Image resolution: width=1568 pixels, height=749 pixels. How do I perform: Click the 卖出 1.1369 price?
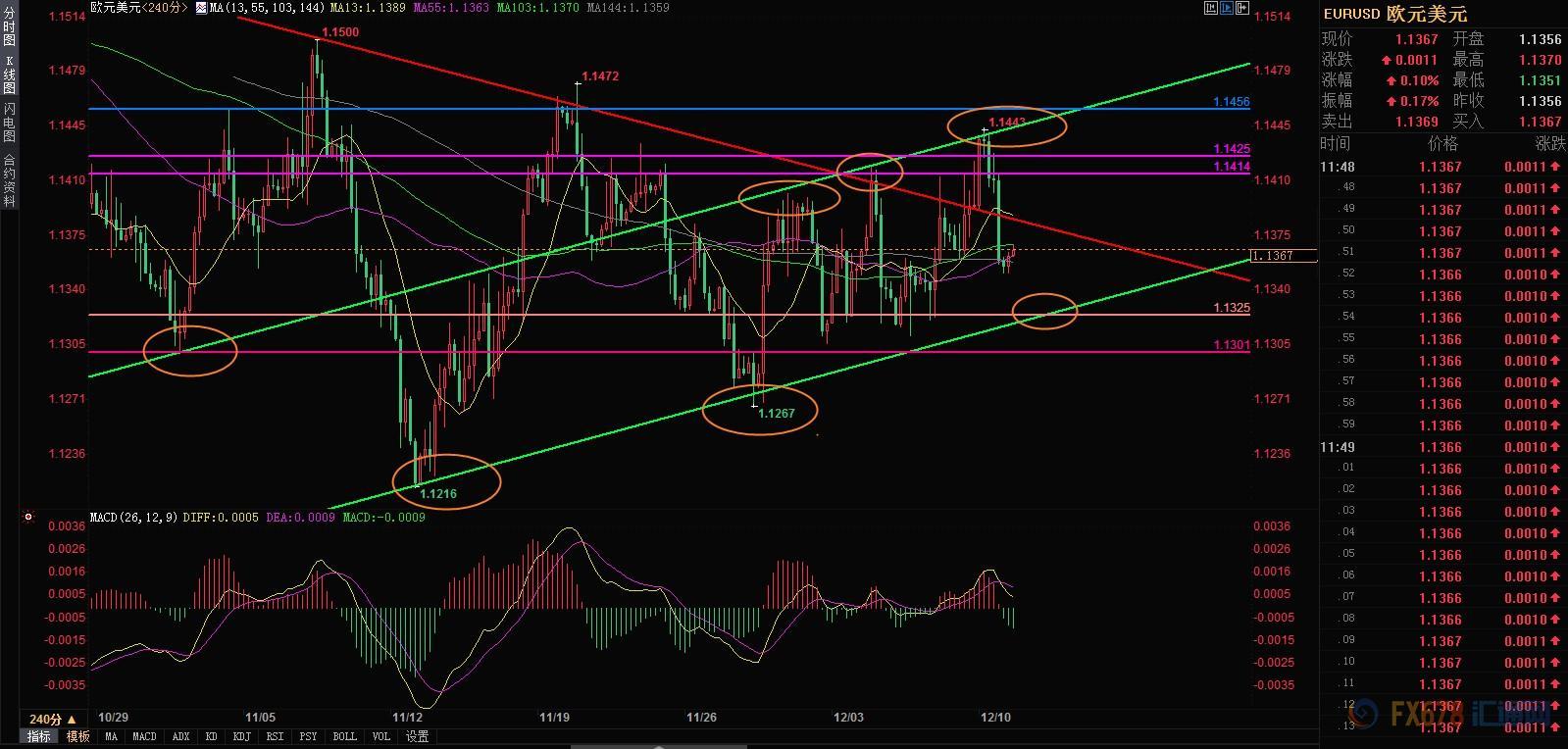(x=1416, y=122)
